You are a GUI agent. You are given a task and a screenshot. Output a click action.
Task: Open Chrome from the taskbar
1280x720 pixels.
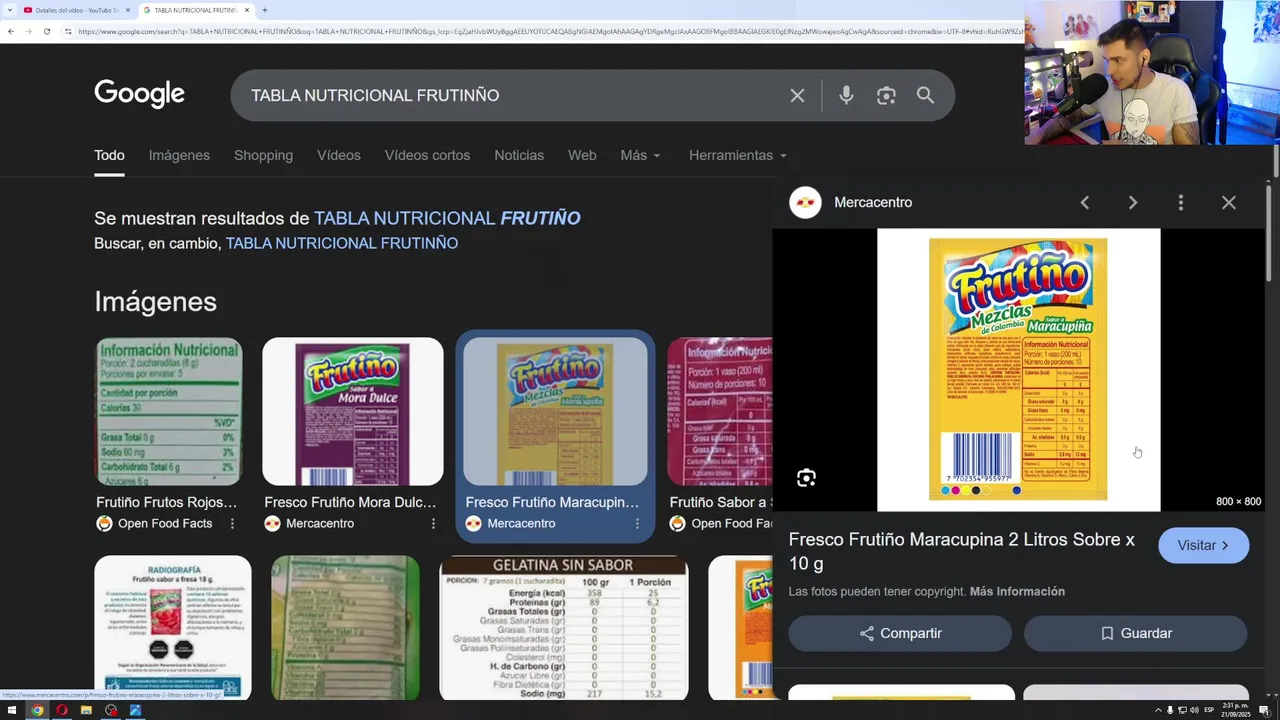pos(37,710)
